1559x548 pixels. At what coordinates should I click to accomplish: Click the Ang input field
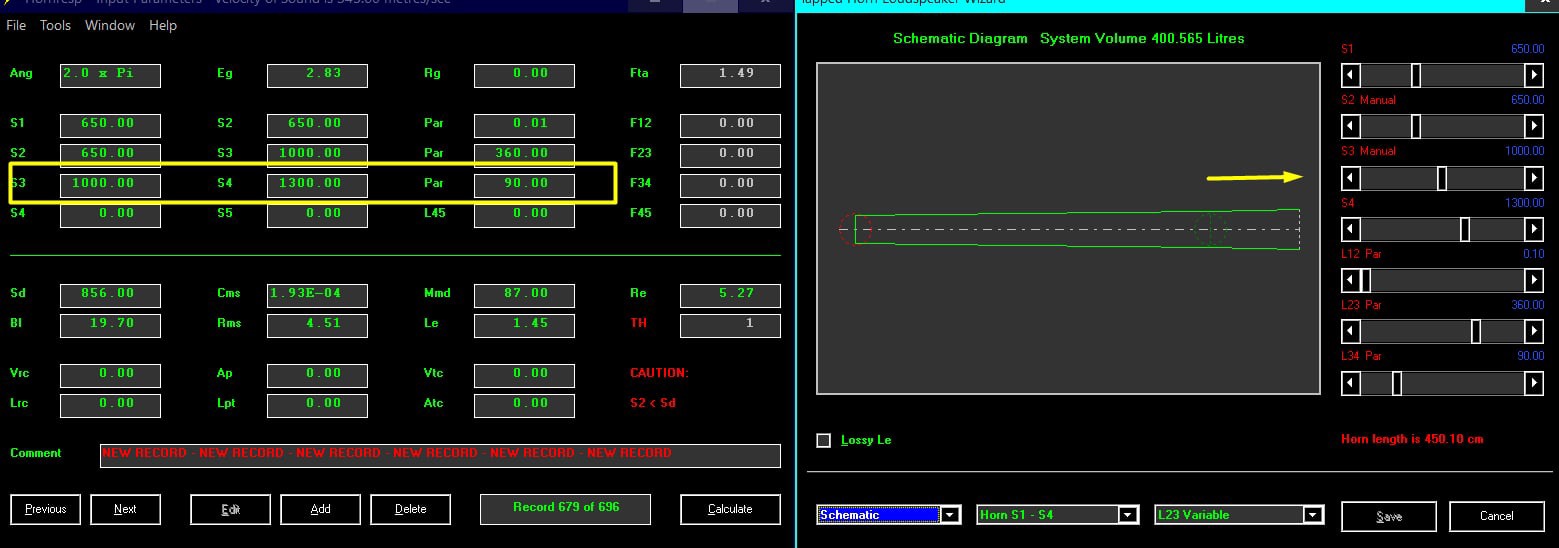tap(110, 76)
